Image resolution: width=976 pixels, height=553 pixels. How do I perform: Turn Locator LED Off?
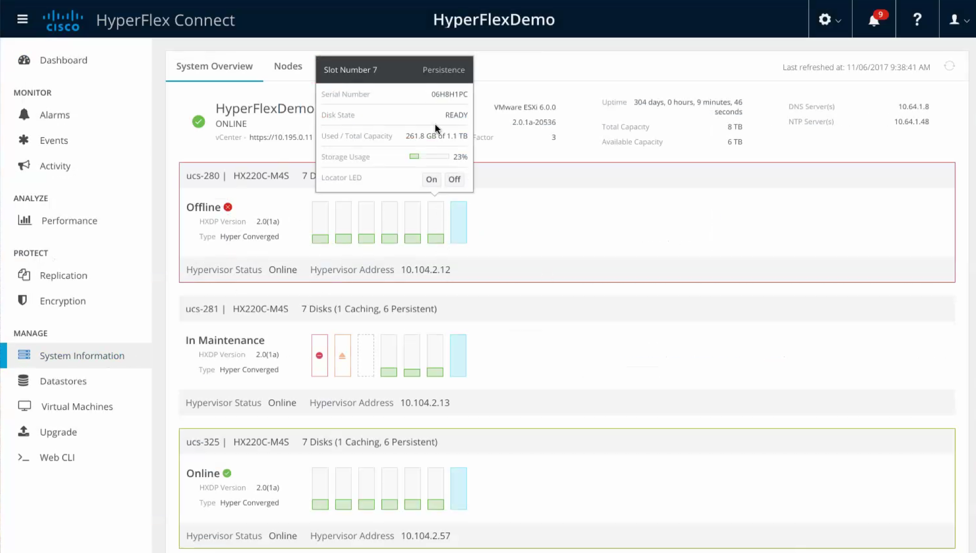coord(454,180)
